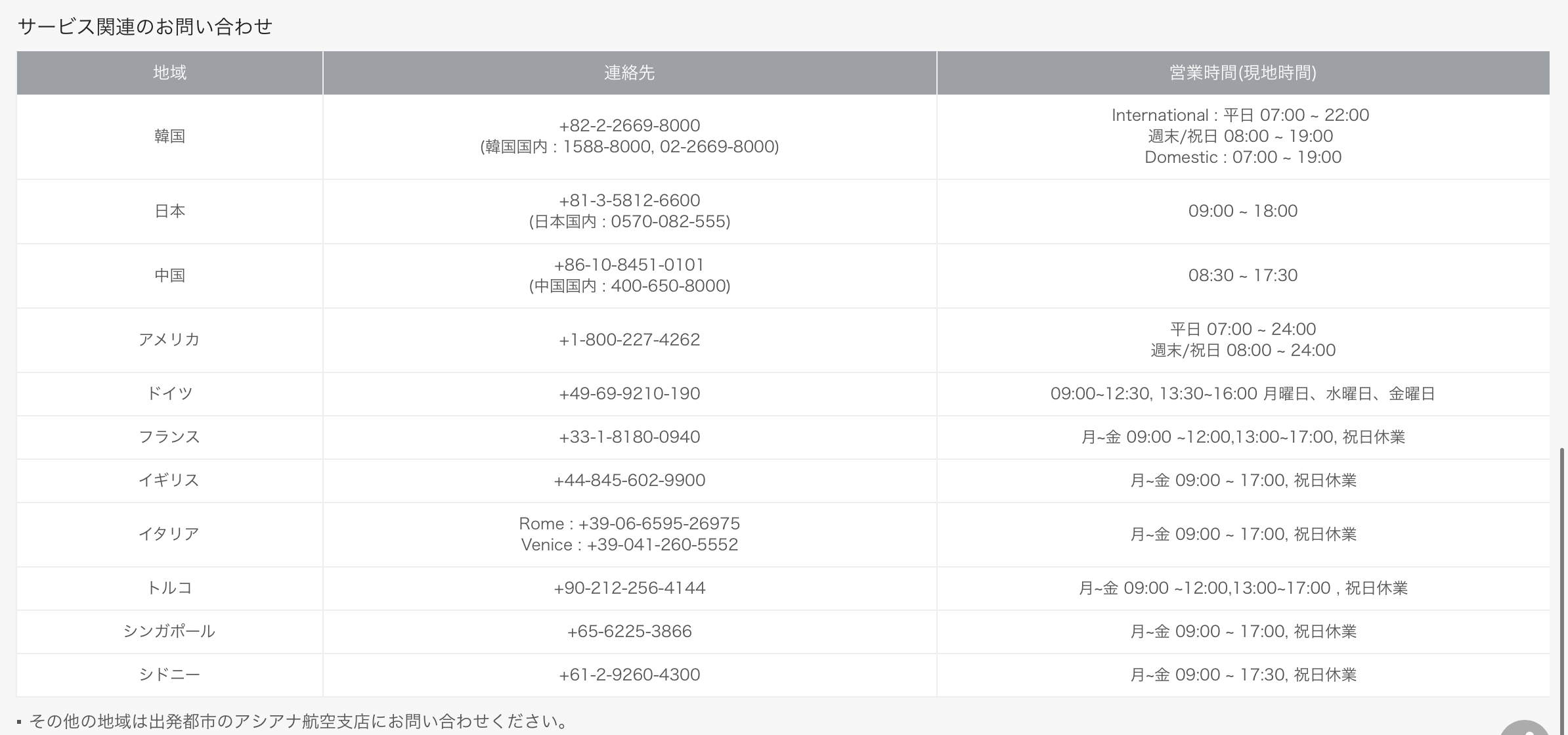
Task: Click the 営業時間(現地時間) column header
Action: [x=1242, y=72]
